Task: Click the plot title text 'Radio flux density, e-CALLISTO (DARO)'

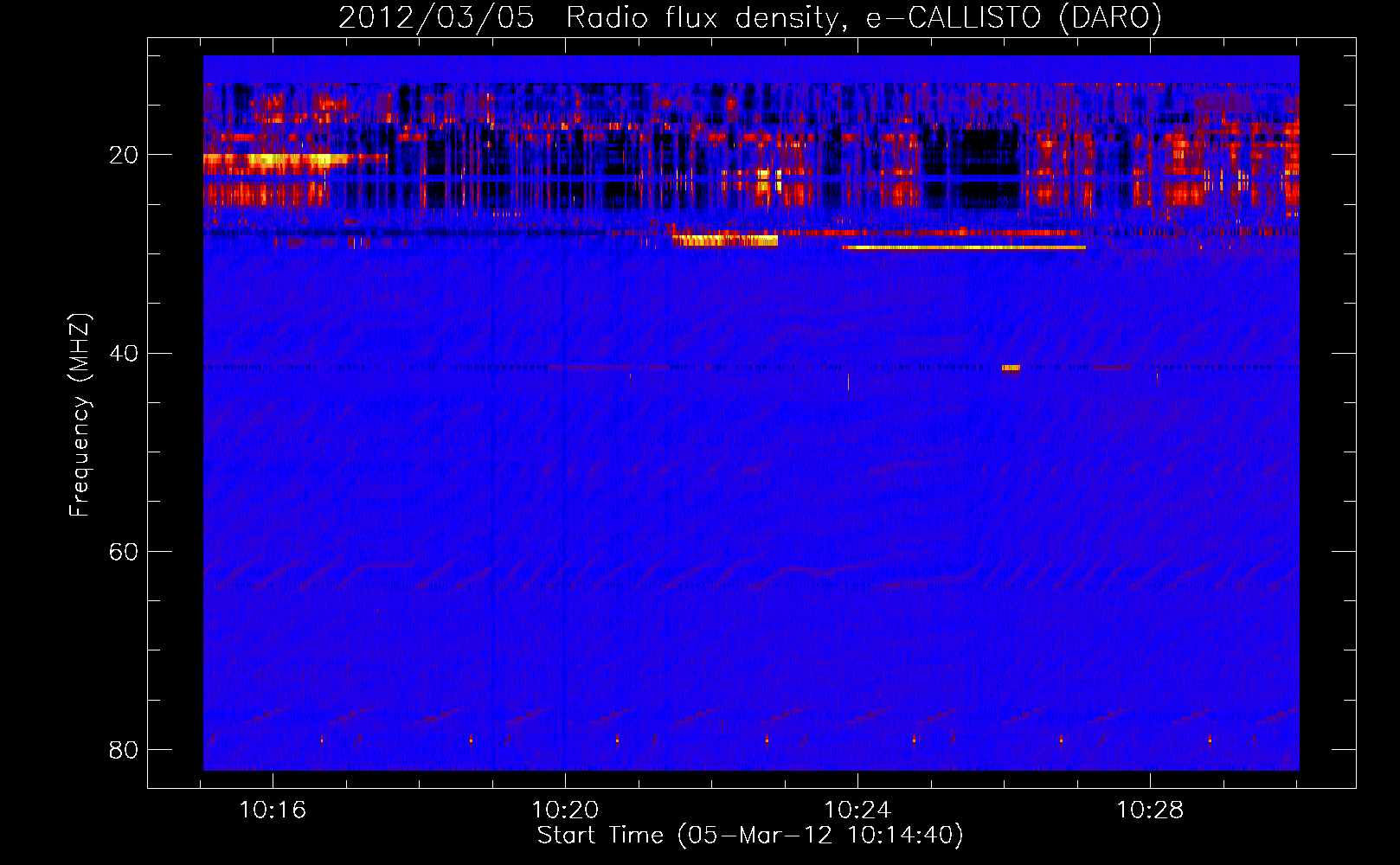Action: pos(864,18)
